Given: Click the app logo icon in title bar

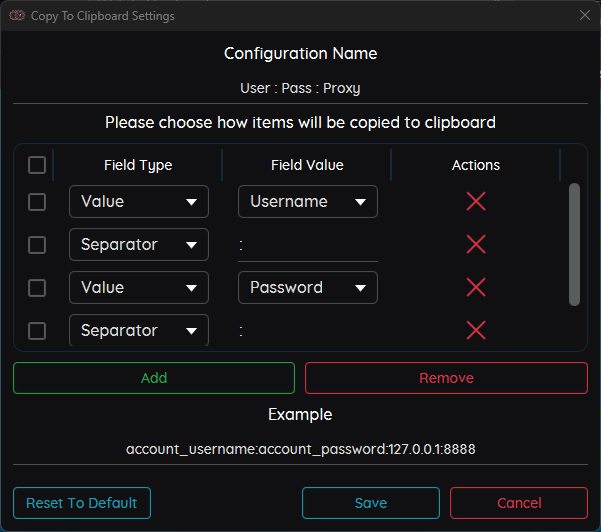Looking at the screenshot, I should 16,16.
